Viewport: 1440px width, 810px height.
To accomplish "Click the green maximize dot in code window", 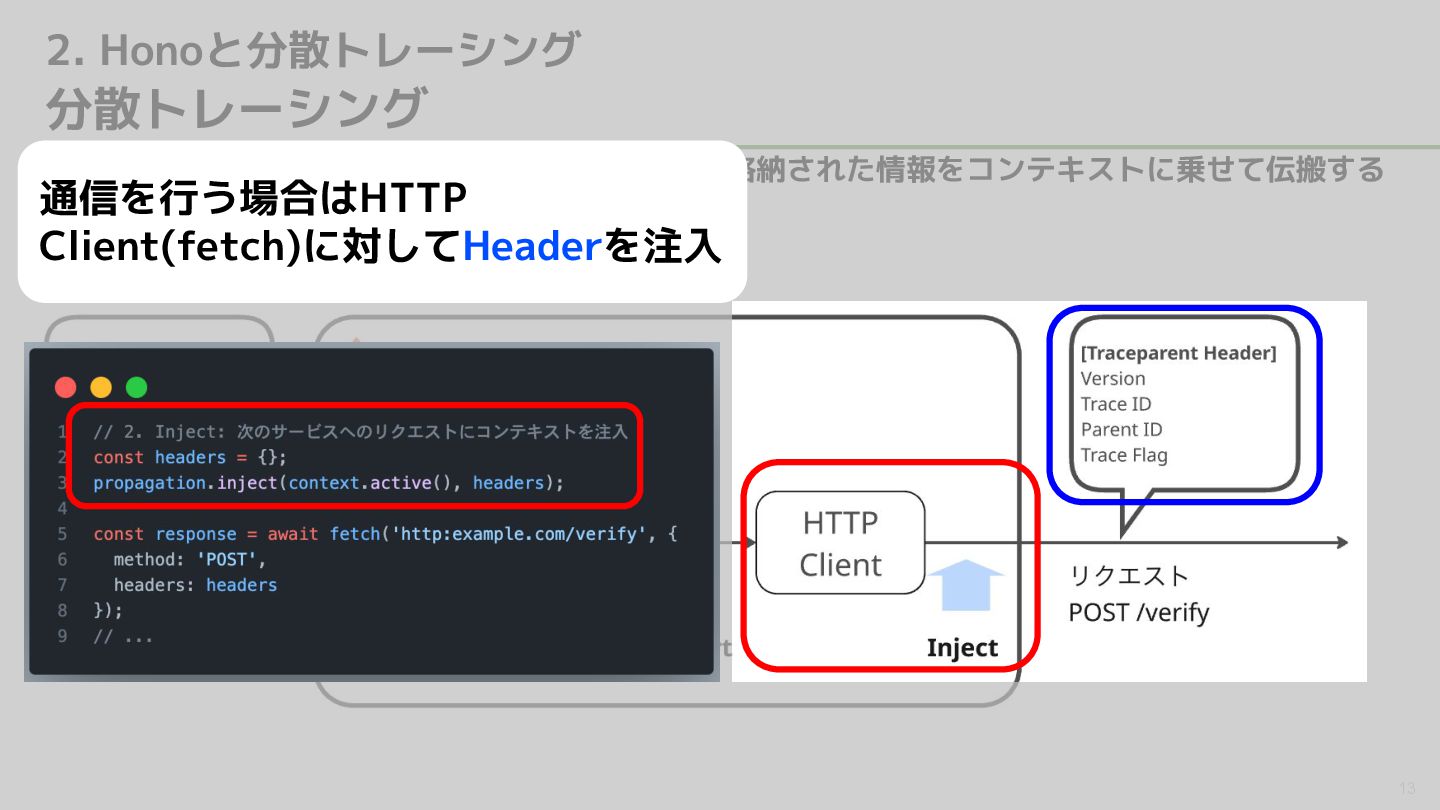I will (136, 387).
